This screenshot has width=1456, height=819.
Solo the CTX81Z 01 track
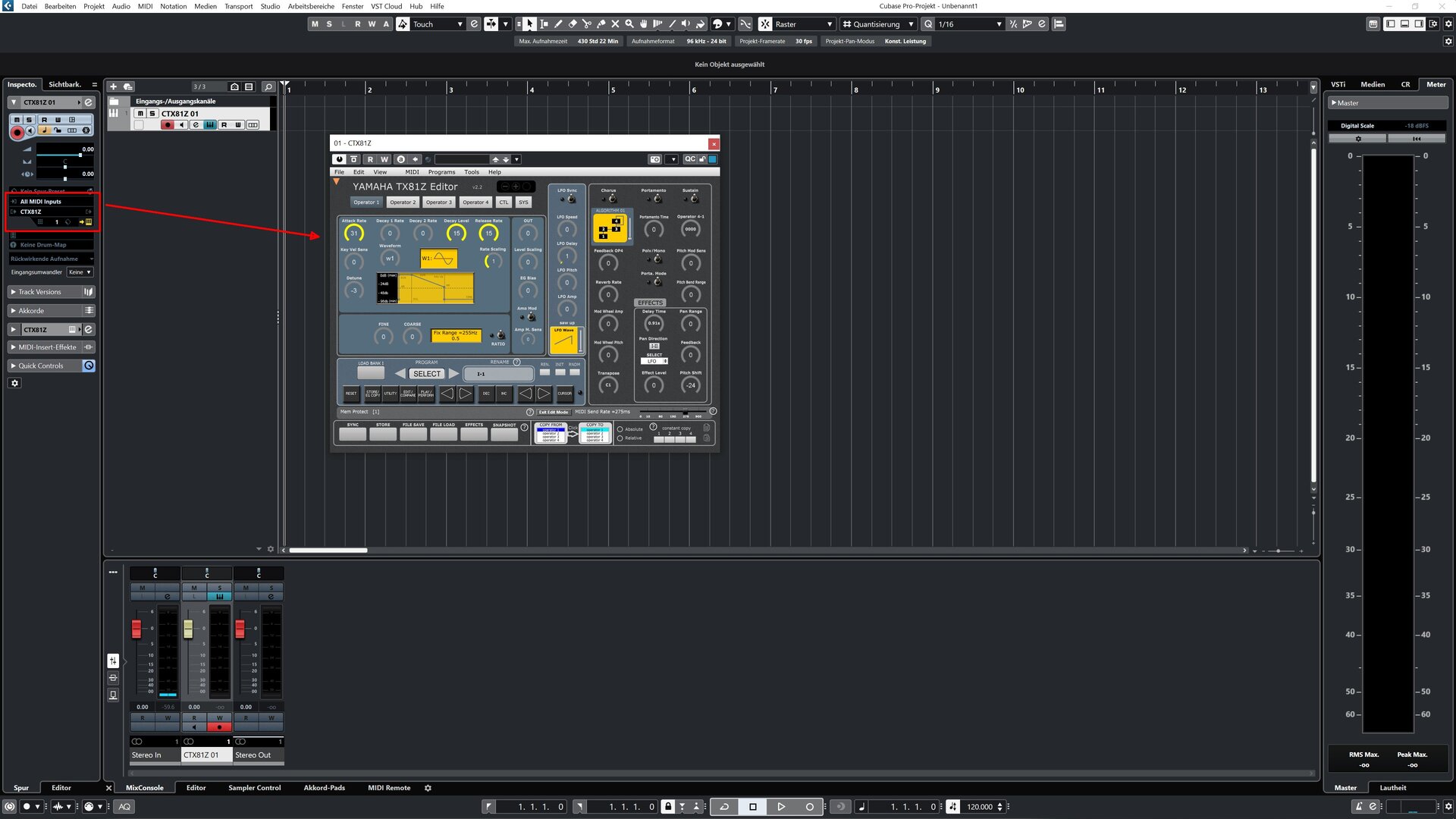152,114
